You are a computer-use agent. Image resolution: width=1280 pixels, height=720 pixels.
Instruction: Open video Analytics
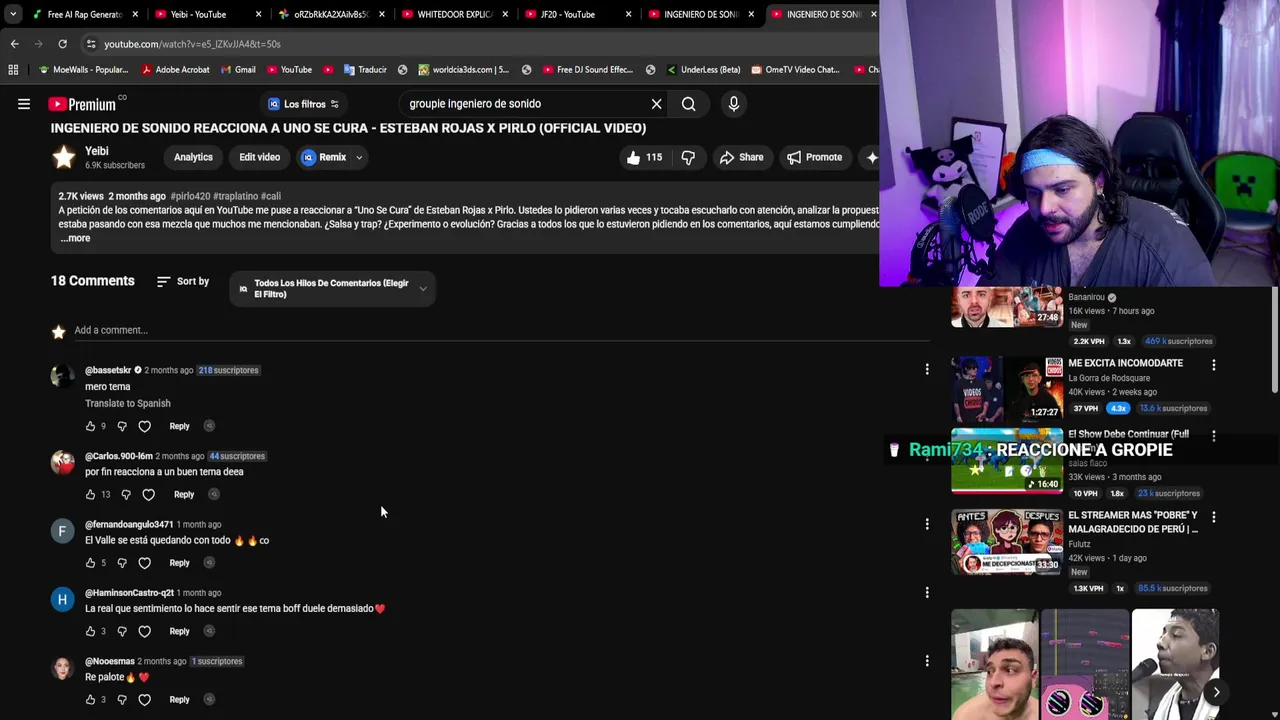(x=193, y=157)
